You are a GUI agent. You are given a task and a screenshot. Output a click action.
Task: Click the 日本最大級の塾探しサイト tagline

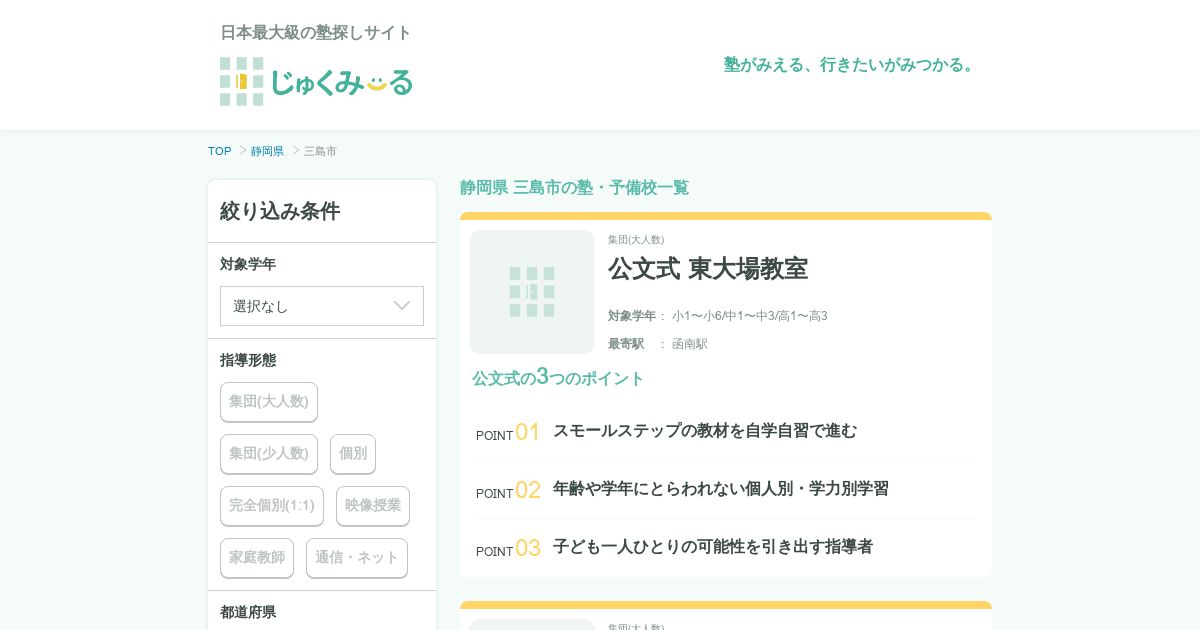[x=316, y=33]
